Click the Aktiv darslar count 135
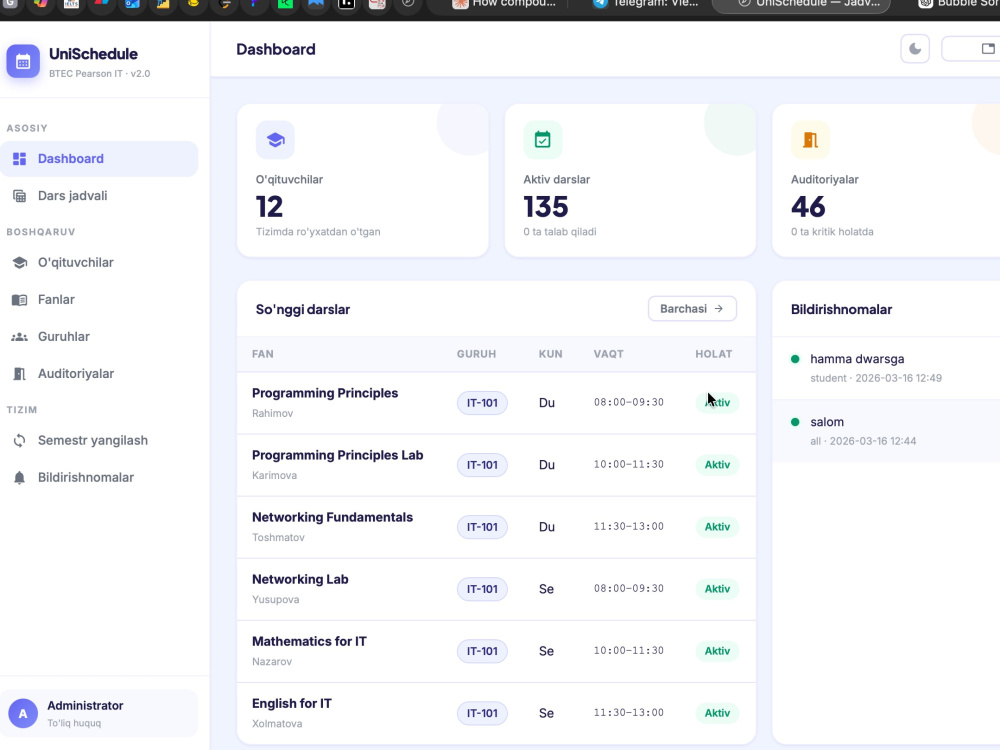The width and height of the screenshot is (1000, 750). tap(546, 207)
